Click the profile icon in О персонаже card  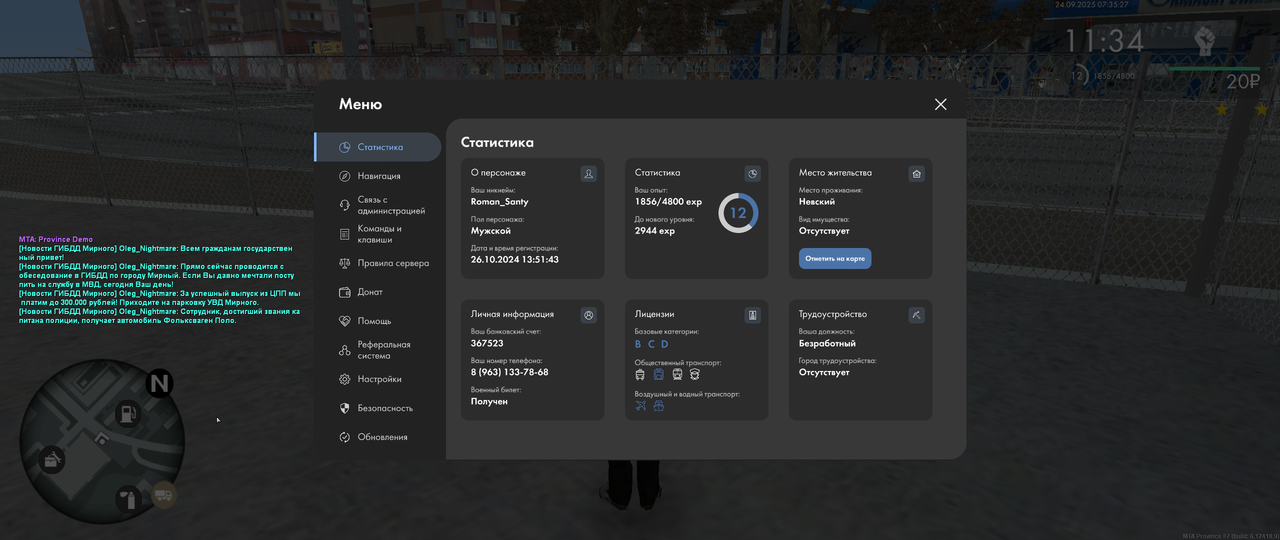589,173
